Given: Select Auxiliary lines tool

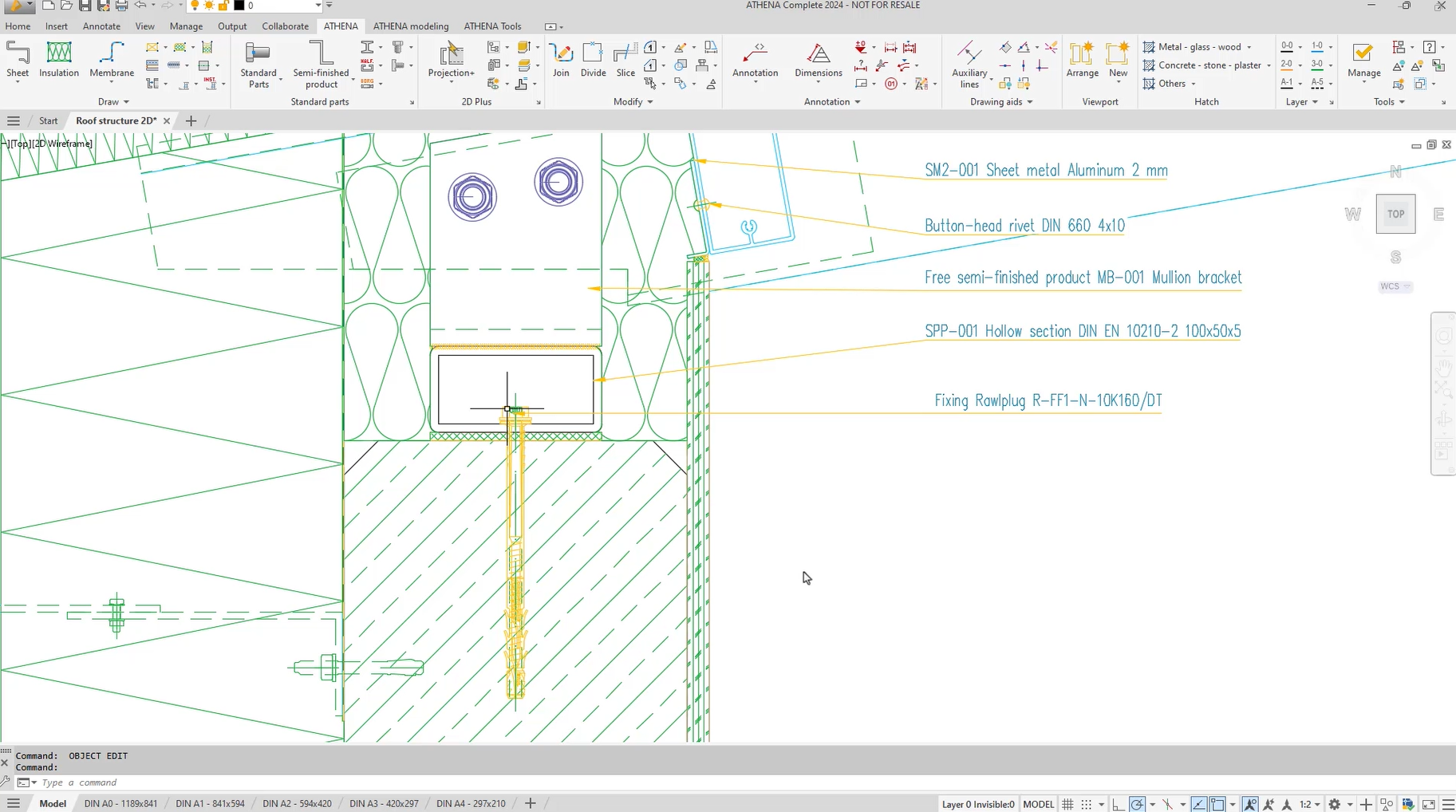Looking at the screenshot, I should click(x=969, y=64).
